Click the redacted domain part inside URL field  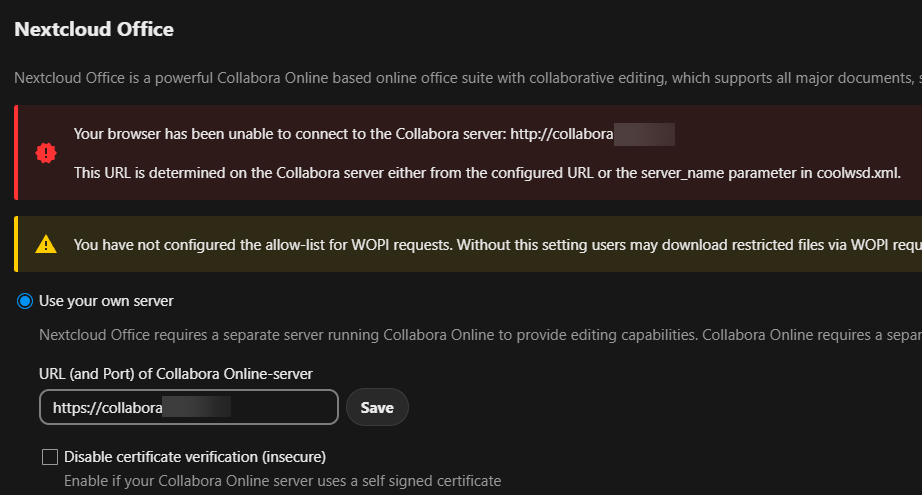(197, 408)
